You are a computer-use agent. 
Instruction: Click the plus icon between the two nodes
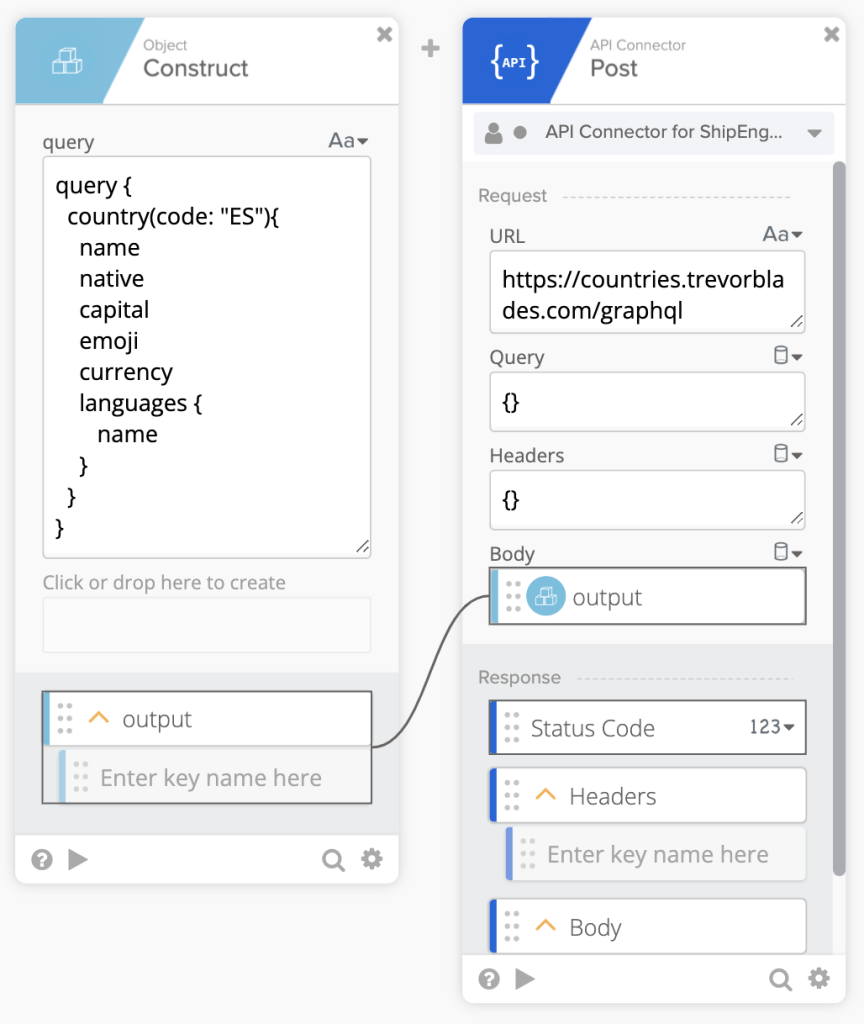(430, 47)
